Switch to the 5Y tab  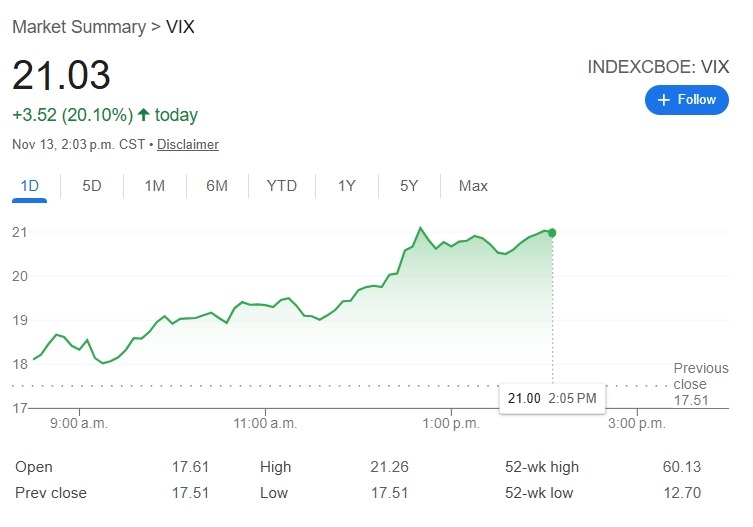409,186
